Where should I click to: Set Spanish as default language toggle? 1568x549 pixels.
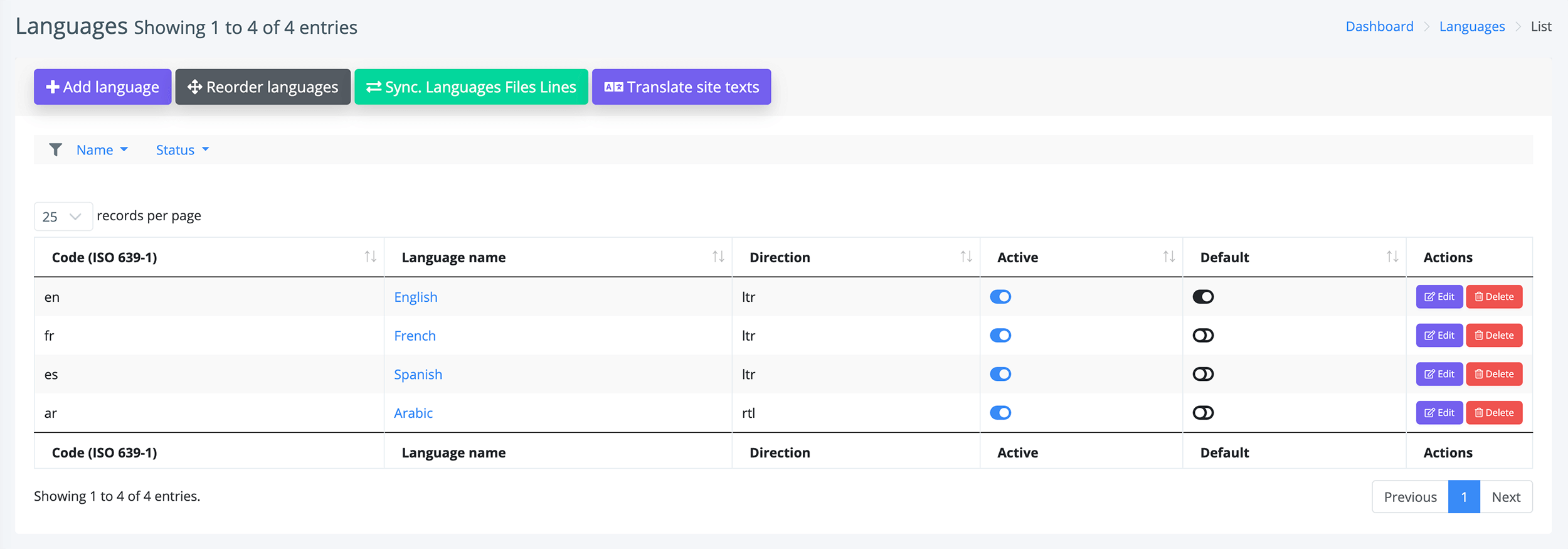[x=1203, y=375]
